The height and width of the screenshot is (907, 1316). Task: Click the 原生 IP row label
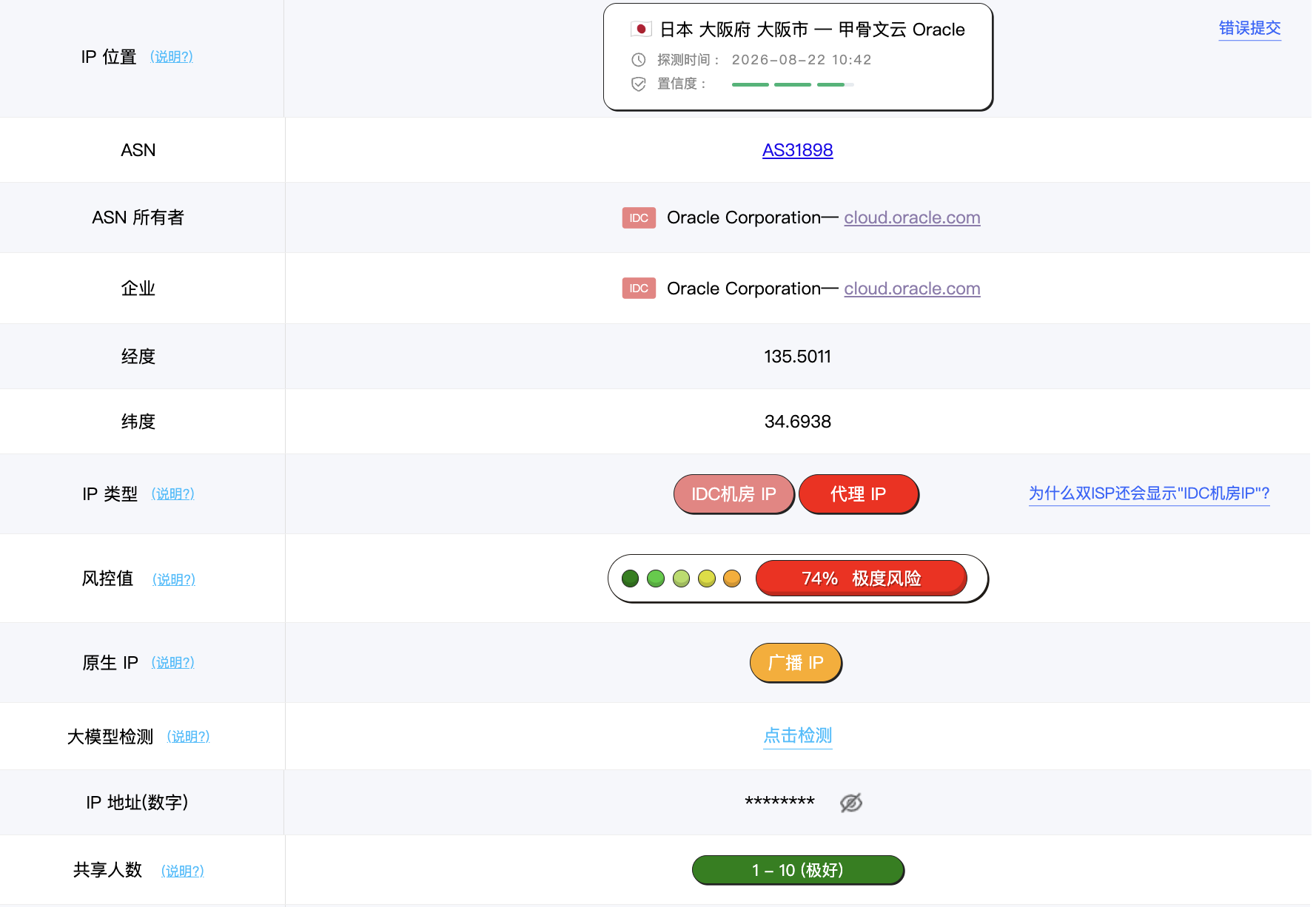click(110, 663)
